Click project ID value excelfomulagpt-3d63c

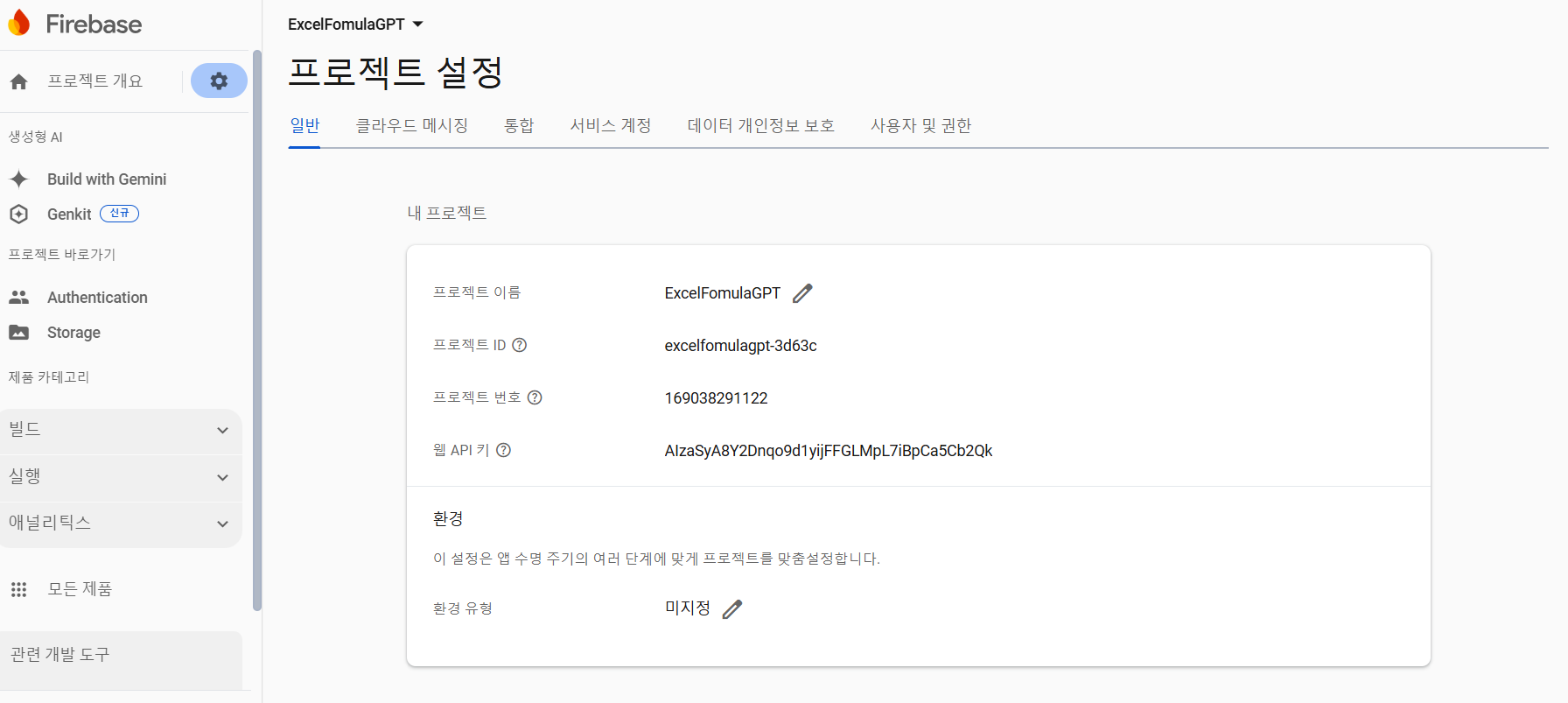[x=740, y=346]
